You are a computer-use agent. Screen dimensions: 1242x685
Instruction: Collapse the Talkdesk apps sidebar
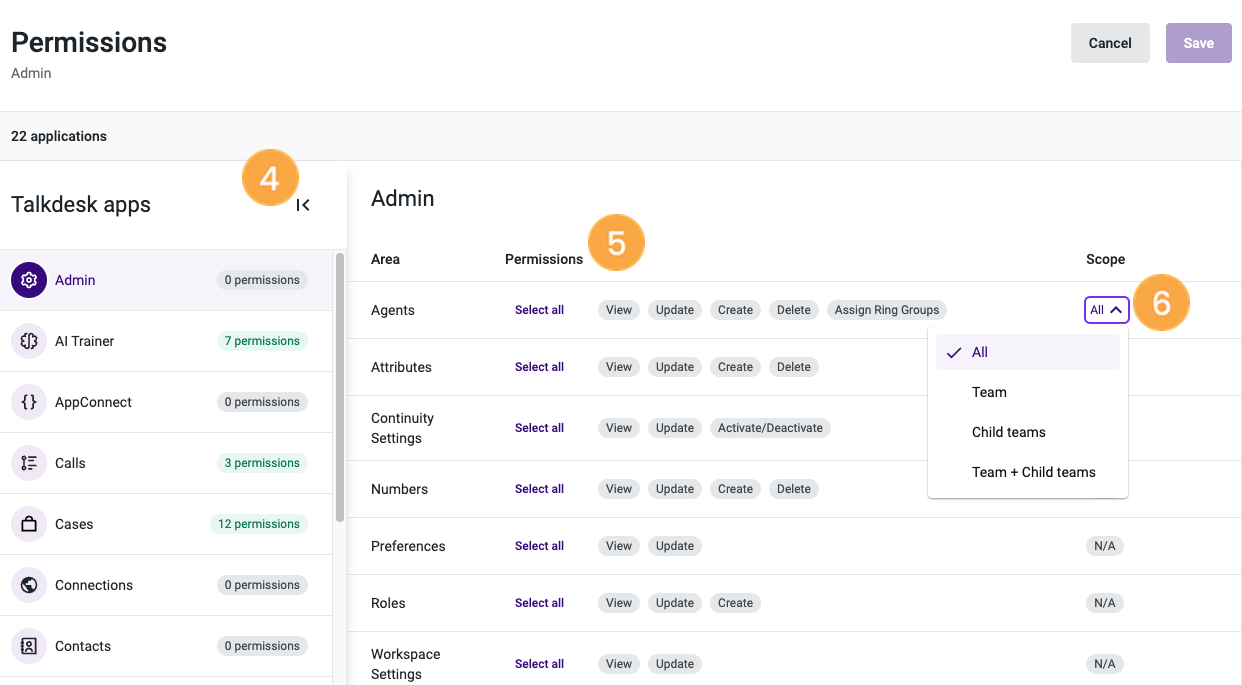(x=303, y=204)
